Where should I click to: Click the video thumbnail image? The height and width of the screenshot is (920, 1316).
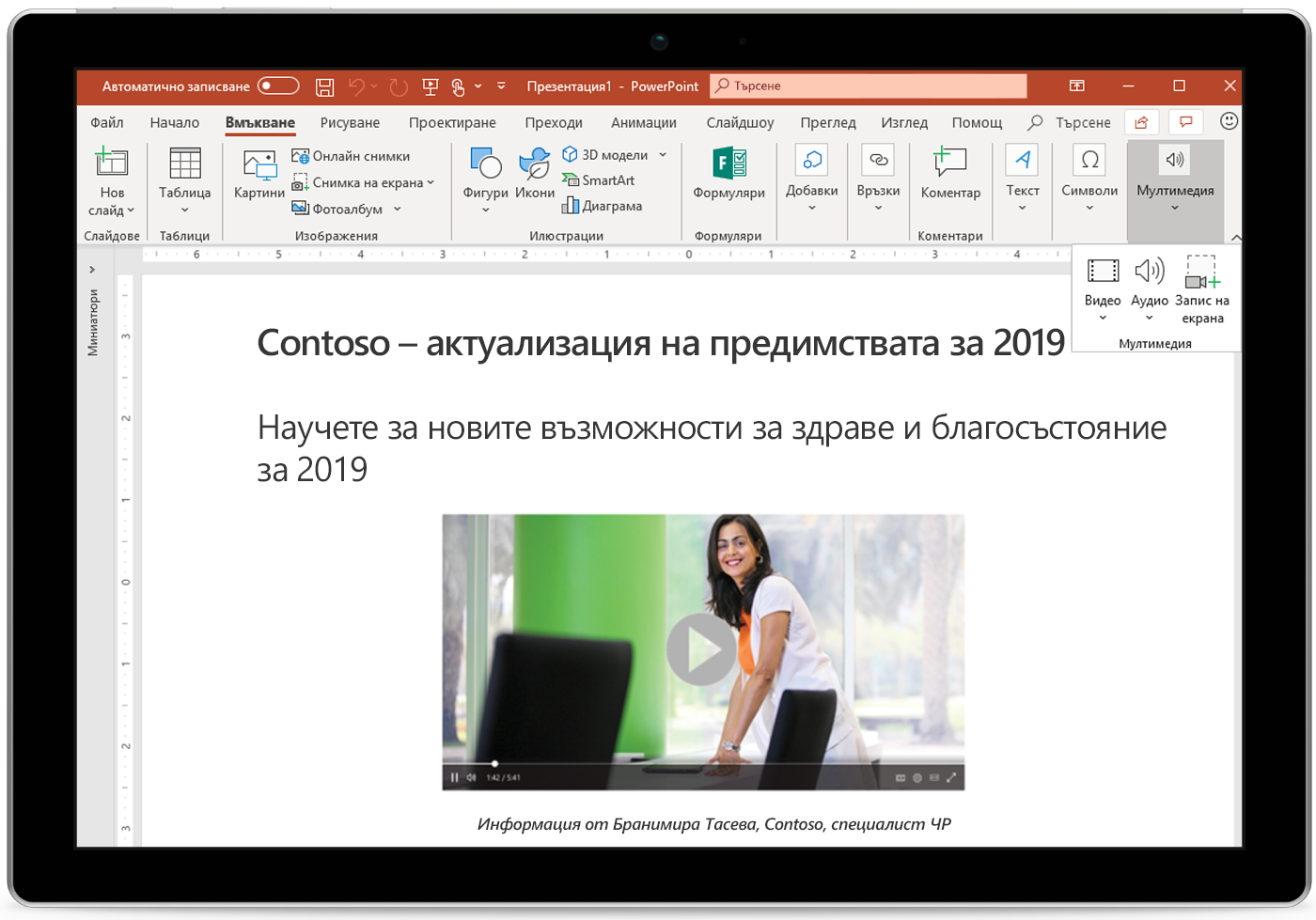coord(703,652)
